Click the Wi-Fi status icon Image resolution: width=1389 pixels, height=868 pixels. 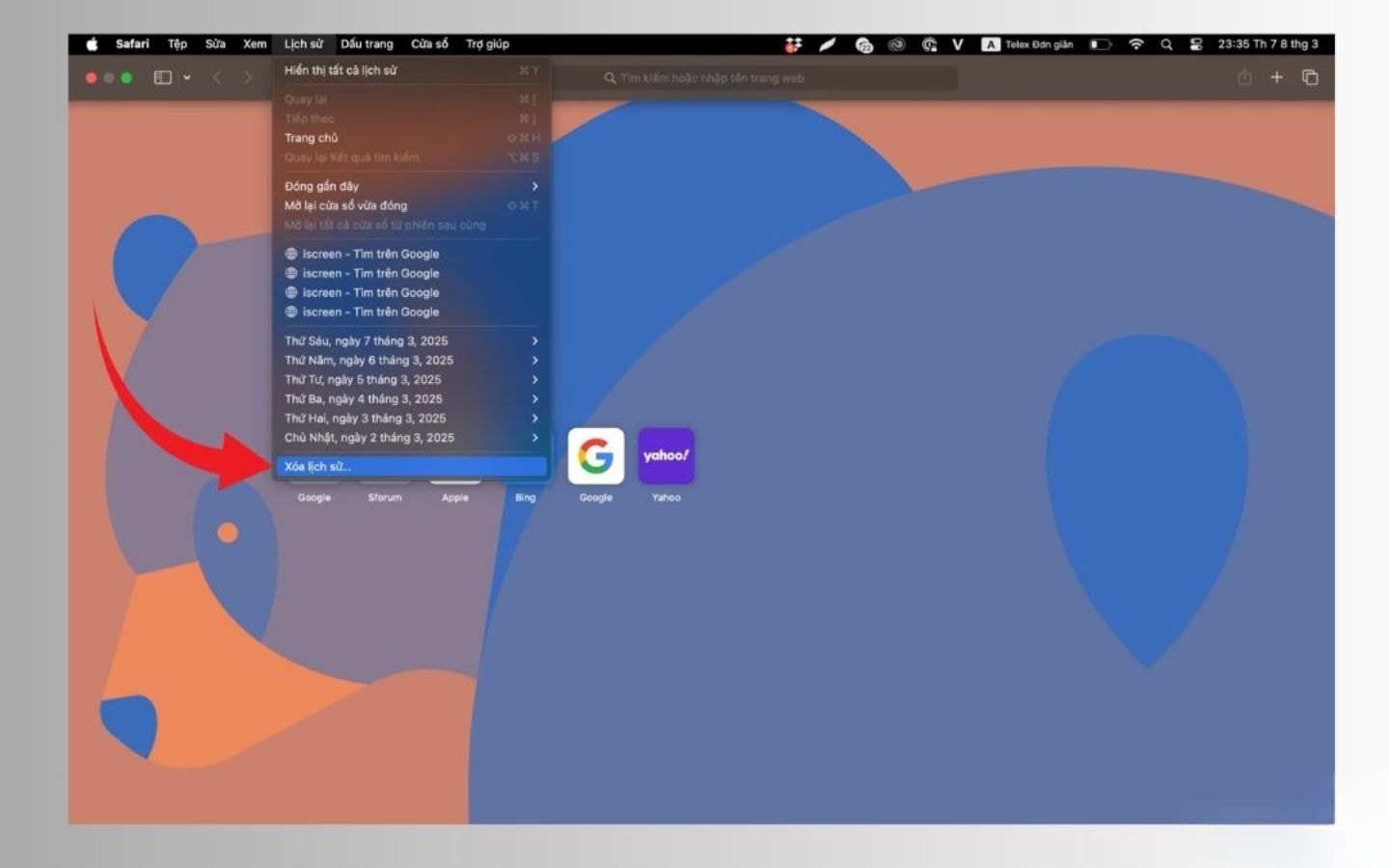coord(1136,44)
